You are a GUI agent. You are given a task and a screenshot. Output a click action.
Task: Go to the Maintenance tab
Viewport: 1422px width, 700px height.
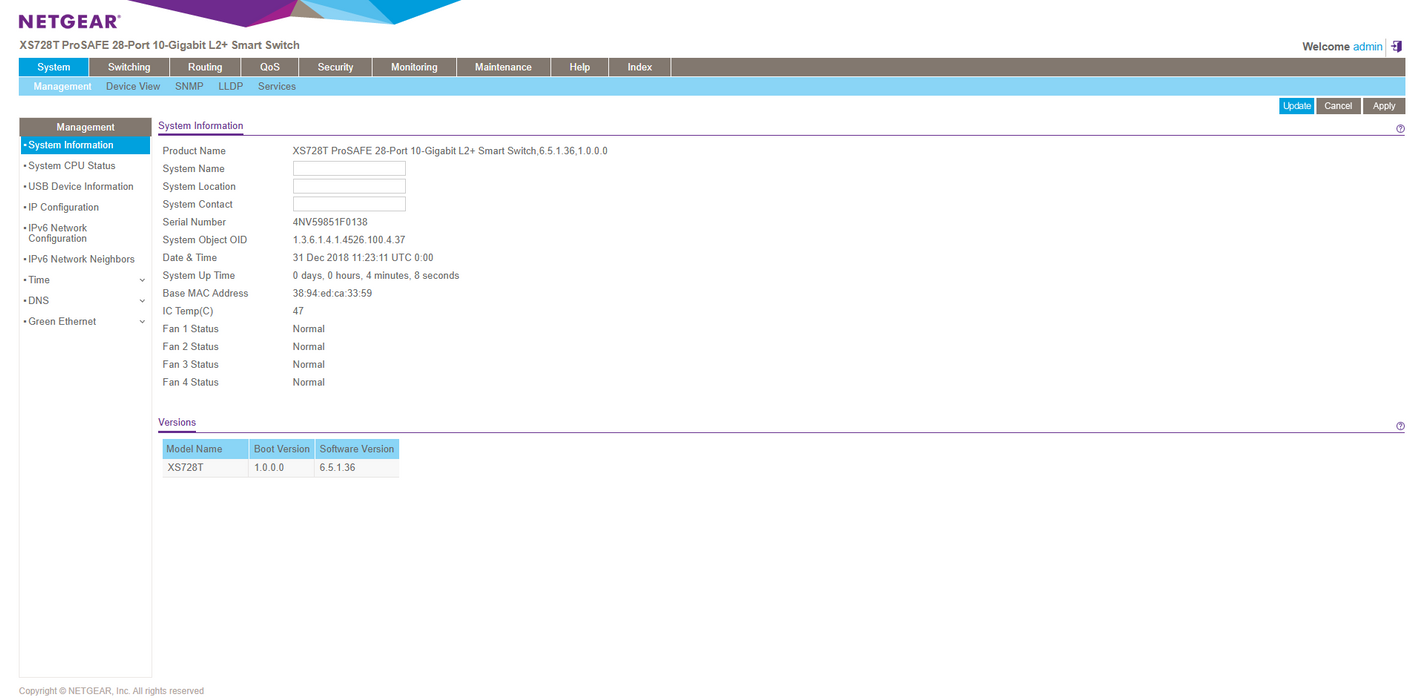[503, 67]
